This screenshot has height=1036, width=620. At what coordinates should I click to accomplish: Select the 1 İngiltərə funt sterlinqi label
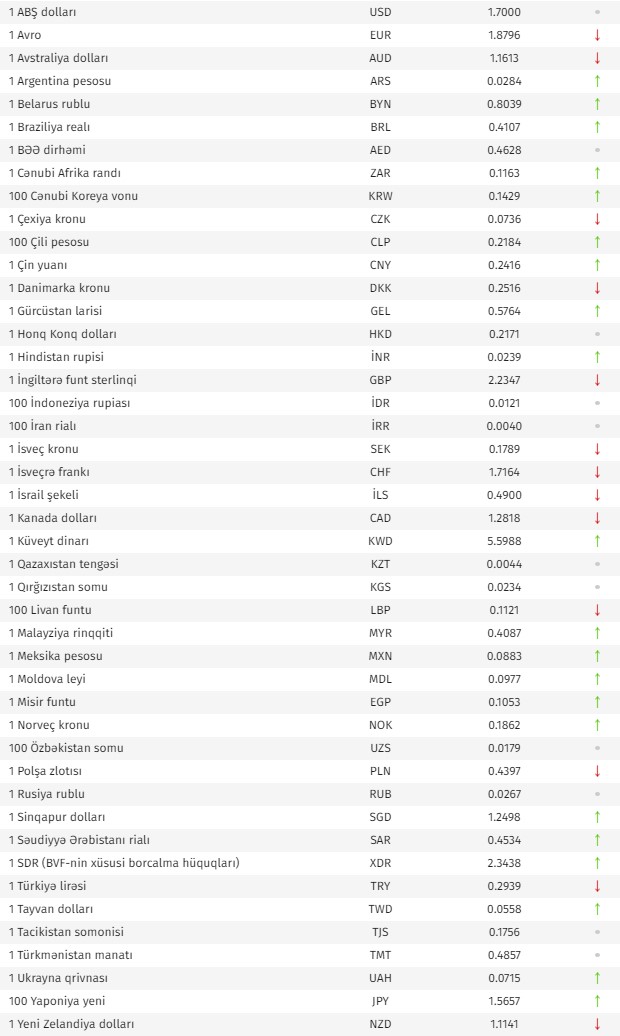coord(73,380)
